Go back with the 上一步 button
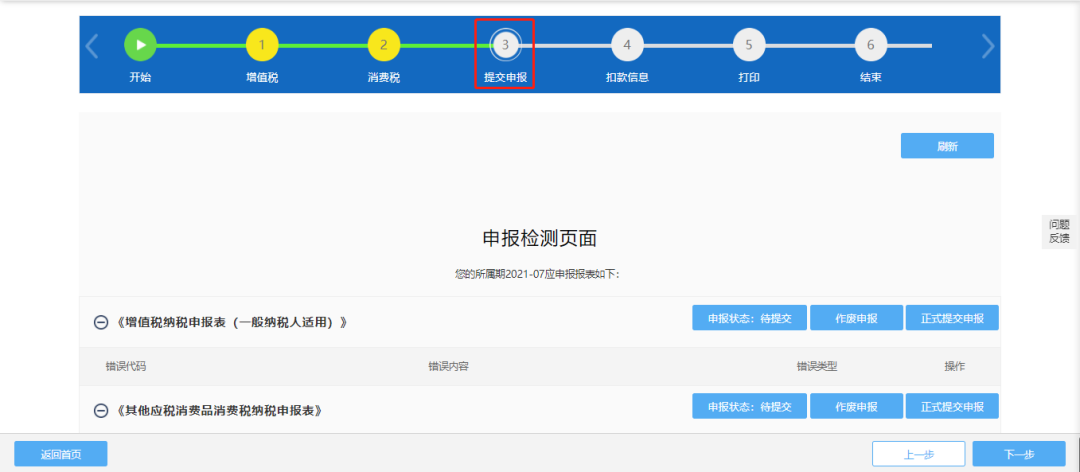The image size is (1080, 472). 919,454
